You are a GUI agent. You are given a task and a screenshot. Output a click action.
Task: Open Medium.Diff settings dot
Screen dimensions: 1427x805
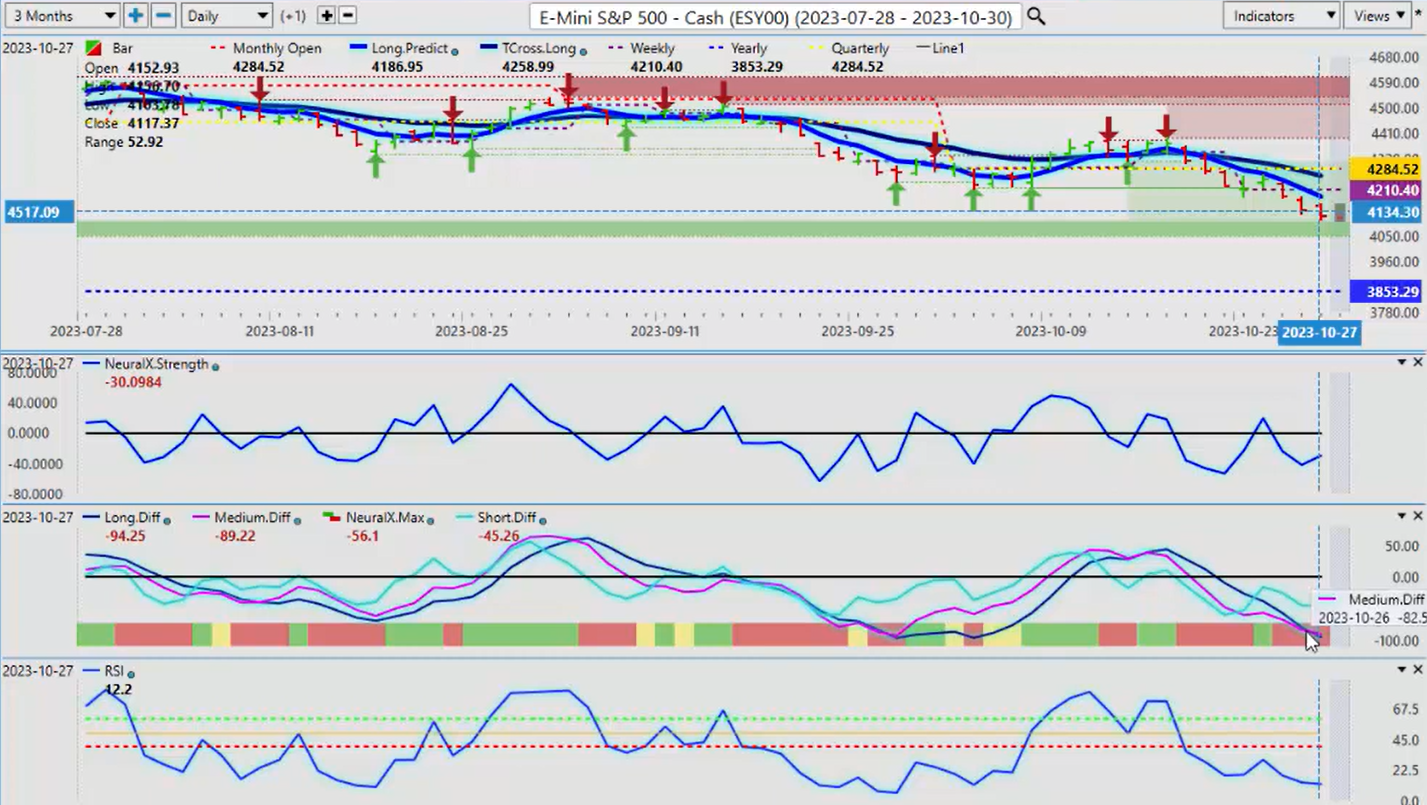pyautogui.click(x=297, y=520)
